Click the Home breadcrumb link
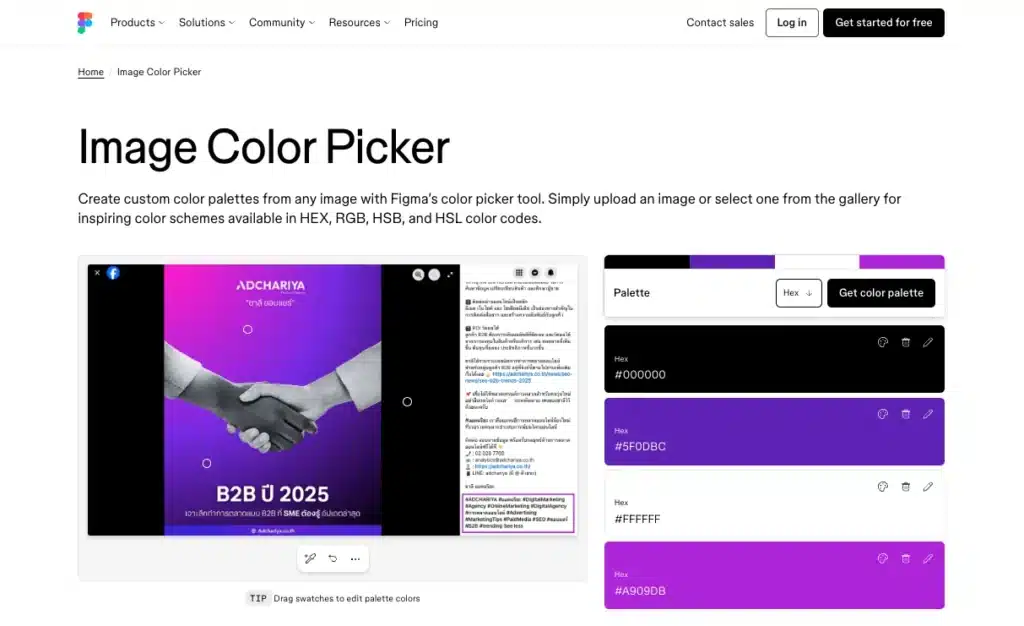Image resolution: width=1024 pixels, height=626 pixels. click(91, 72)
